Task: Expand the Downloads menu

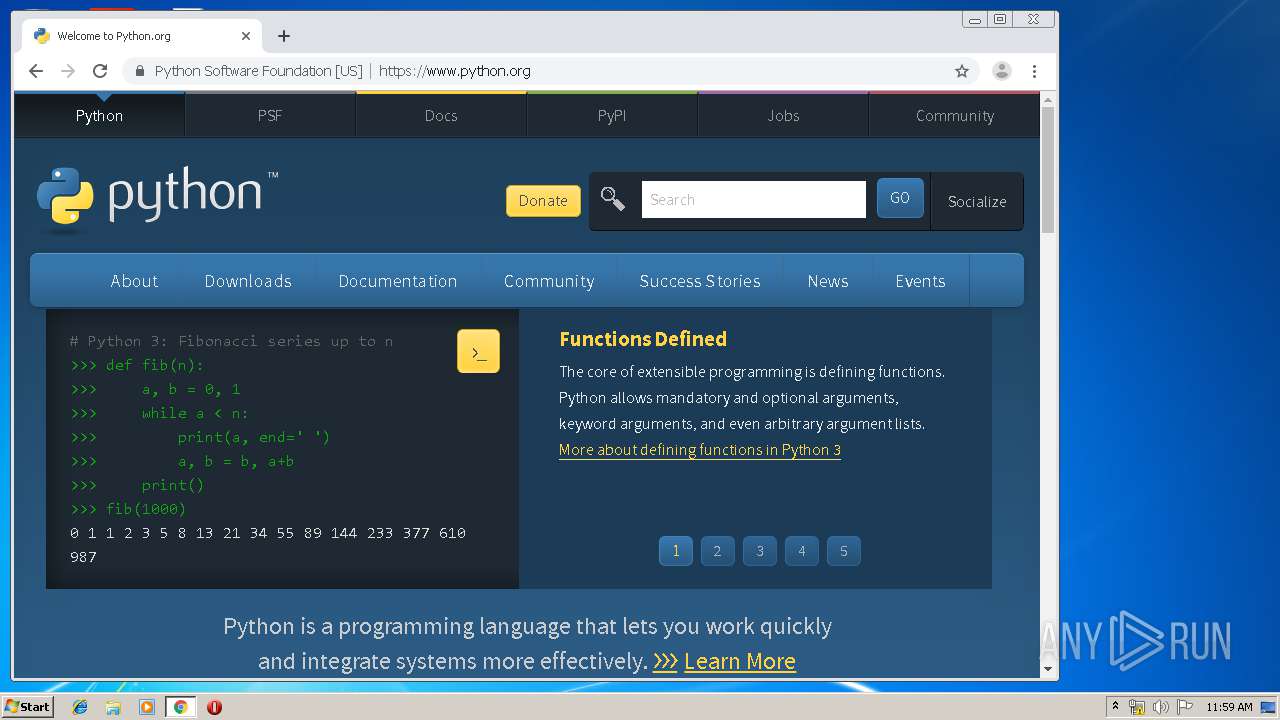Action: (x=248, y=281)
